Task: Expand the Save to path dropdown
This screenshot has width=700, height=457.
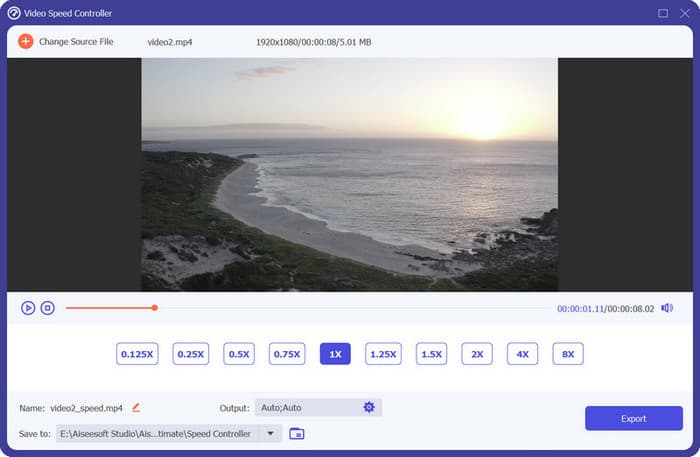Action: point(270,433)
